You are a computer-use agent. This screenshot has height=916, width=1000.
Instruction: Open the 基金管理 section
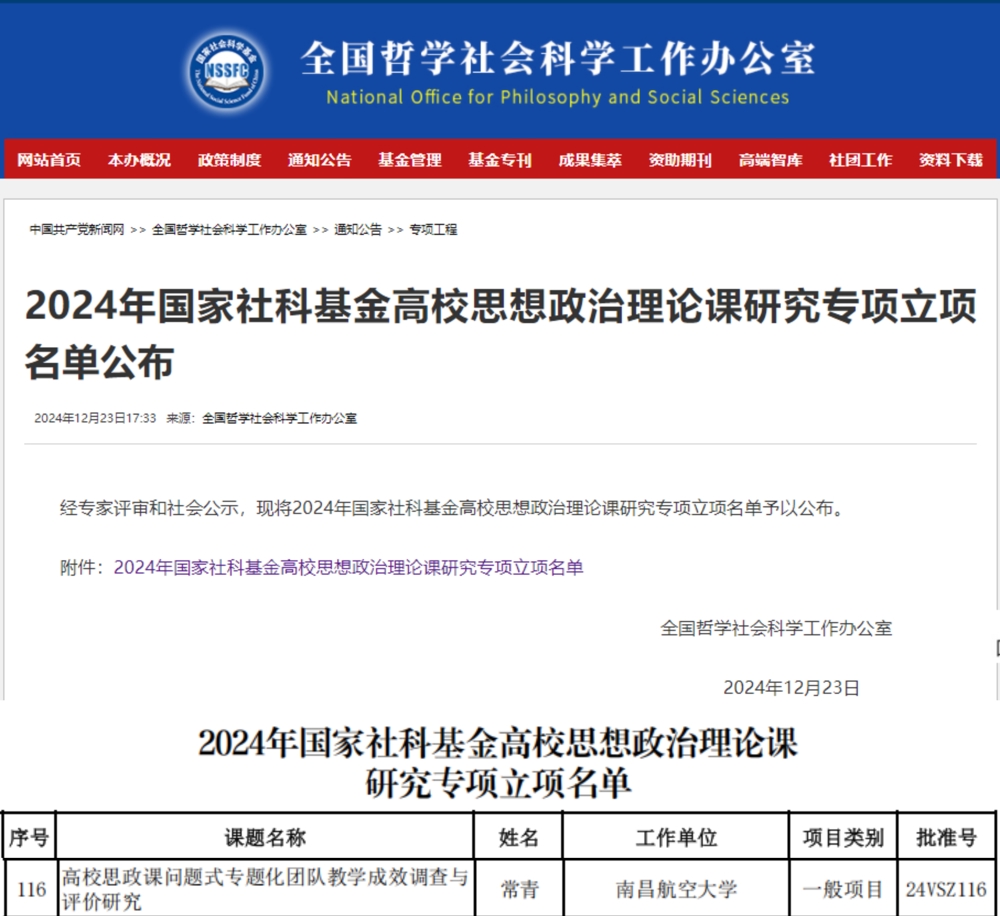pyautogui.click(x=410, y=159)
